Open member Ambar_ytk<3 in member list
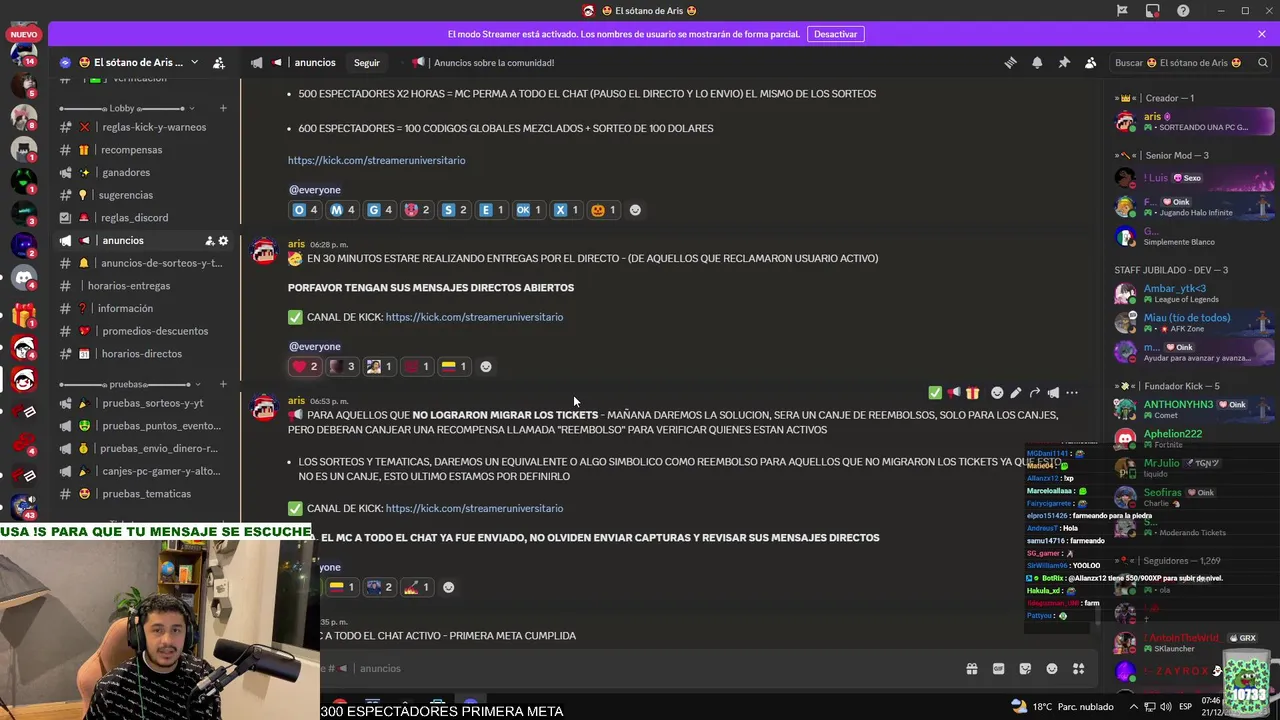Image resolution: width=1280 pixels, height=720 pixels. (1193, 293)
